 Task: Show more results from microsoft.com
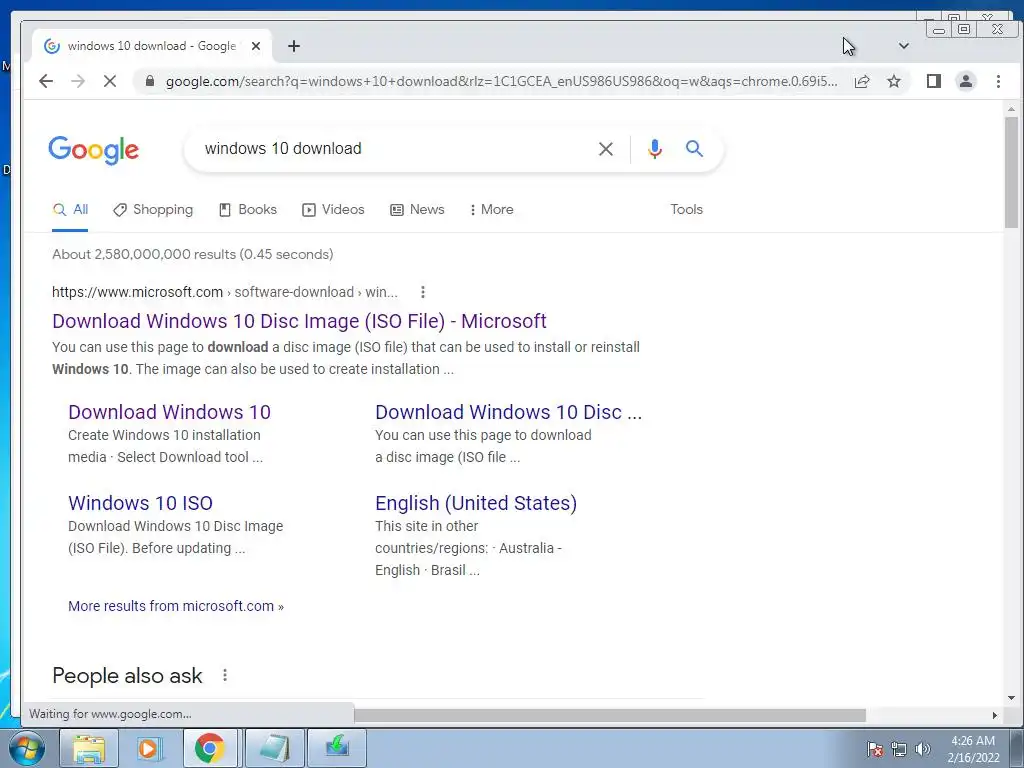[176, 606]
